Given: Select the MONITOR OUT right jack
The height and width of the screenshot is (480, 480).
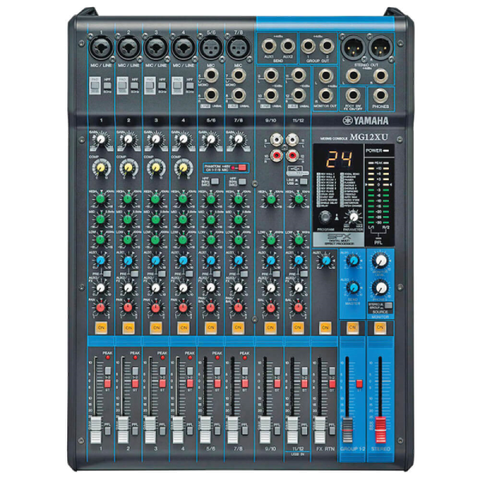Looking at the screenshot, I should point(325,95).
